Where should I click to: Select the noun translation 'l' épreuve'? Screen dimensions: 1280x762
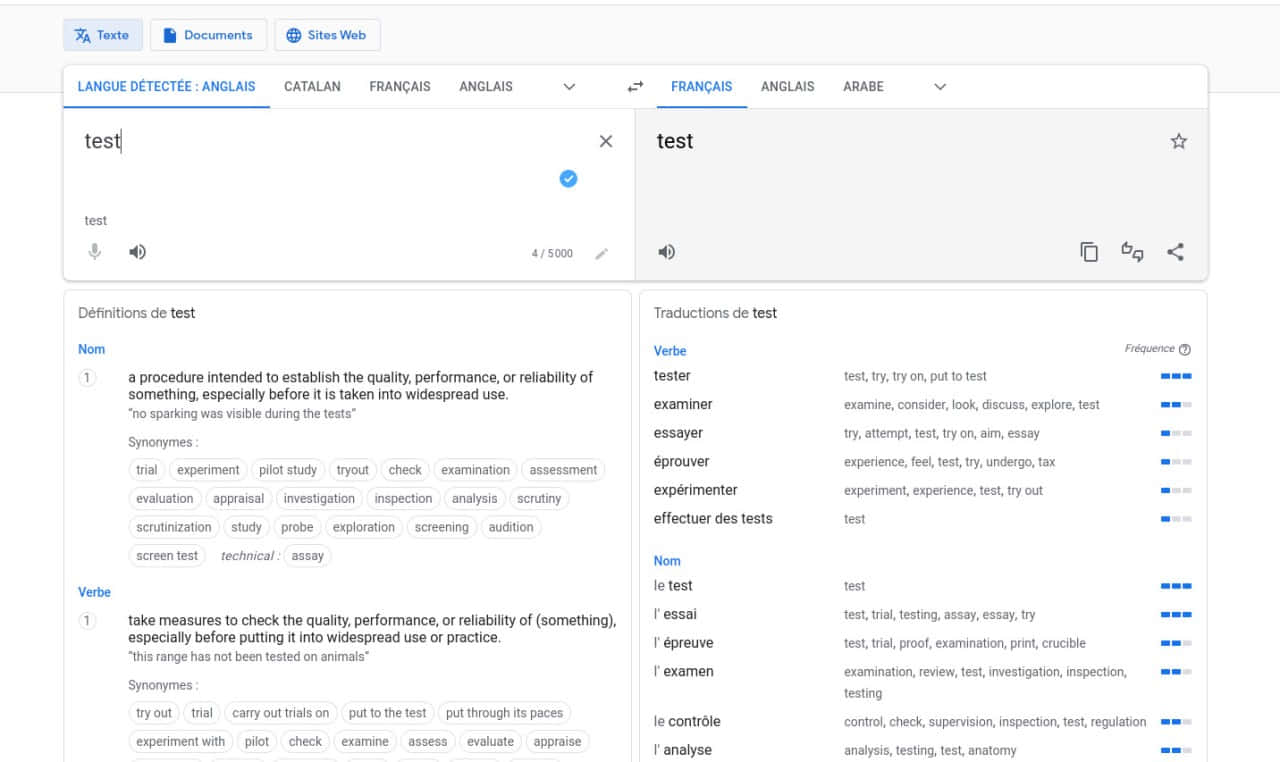[684, 643]
